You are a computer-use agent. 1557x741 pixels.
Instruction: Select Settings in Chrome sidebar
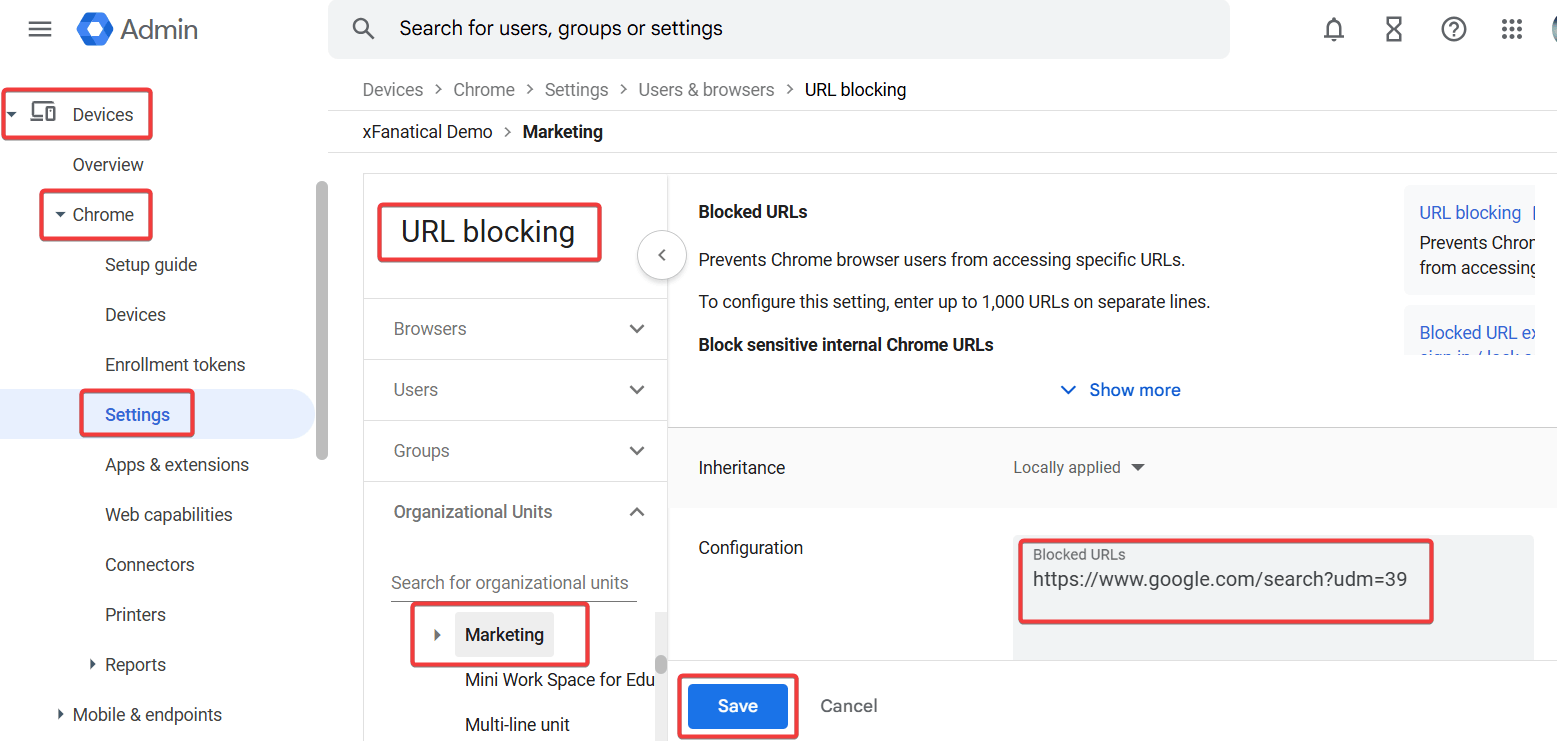[137, 414]
